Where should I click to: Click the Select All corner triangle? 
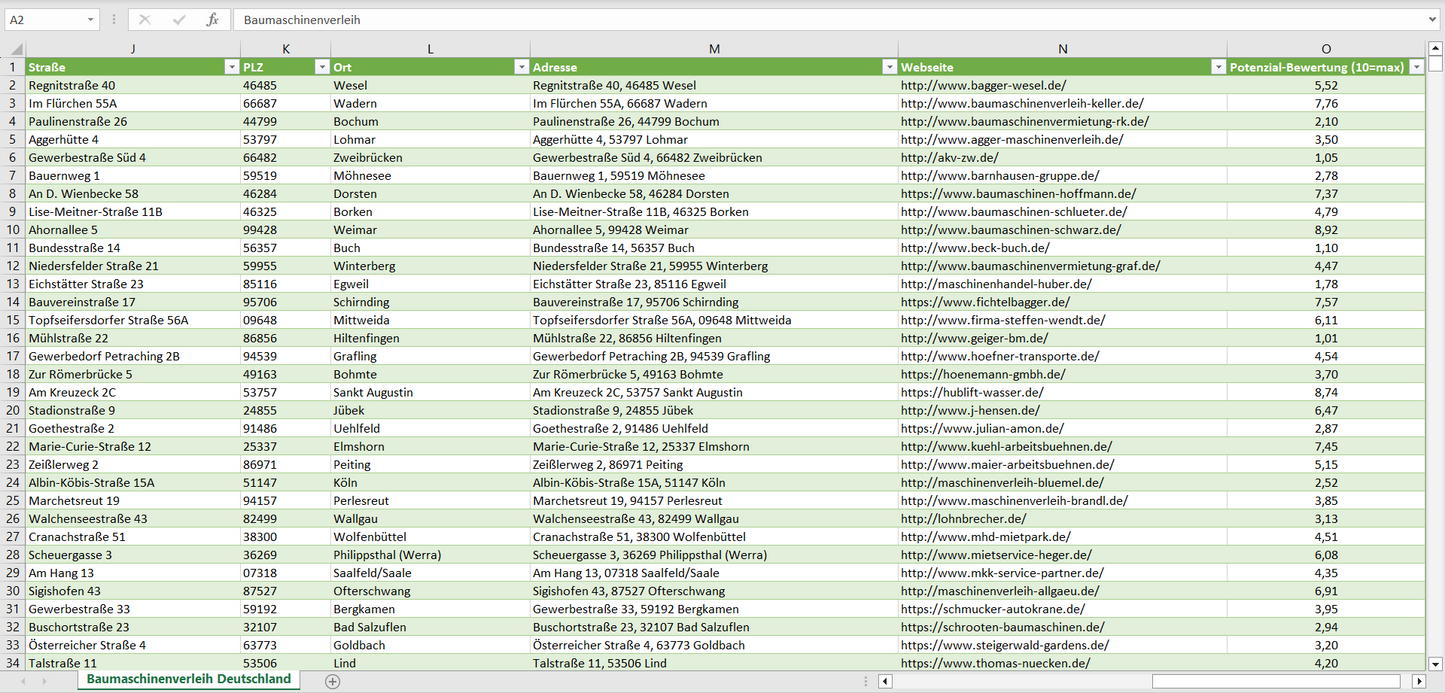13,49
